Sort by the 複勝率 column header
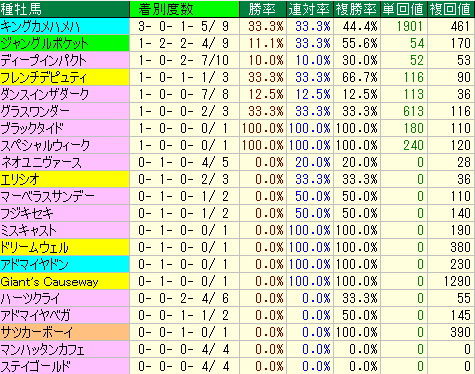Viewport: 475px width, 374px height. 357,9
